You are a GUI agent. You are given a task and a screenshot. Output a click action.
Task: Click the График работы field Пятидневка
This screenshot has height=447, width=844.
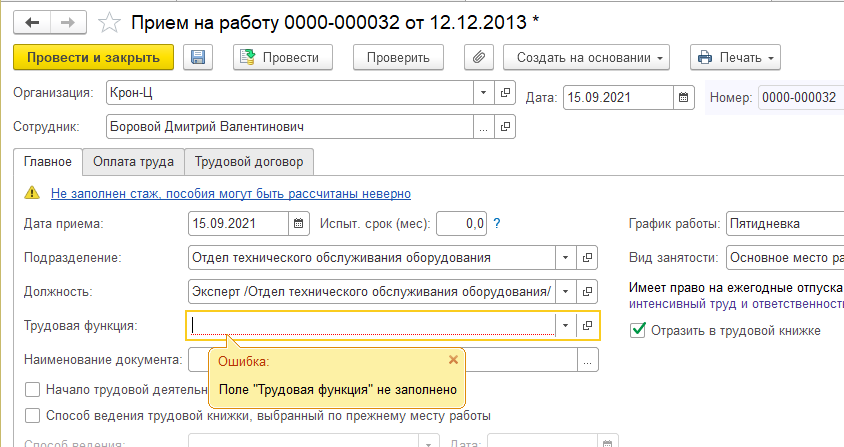[x=785, y=224]
